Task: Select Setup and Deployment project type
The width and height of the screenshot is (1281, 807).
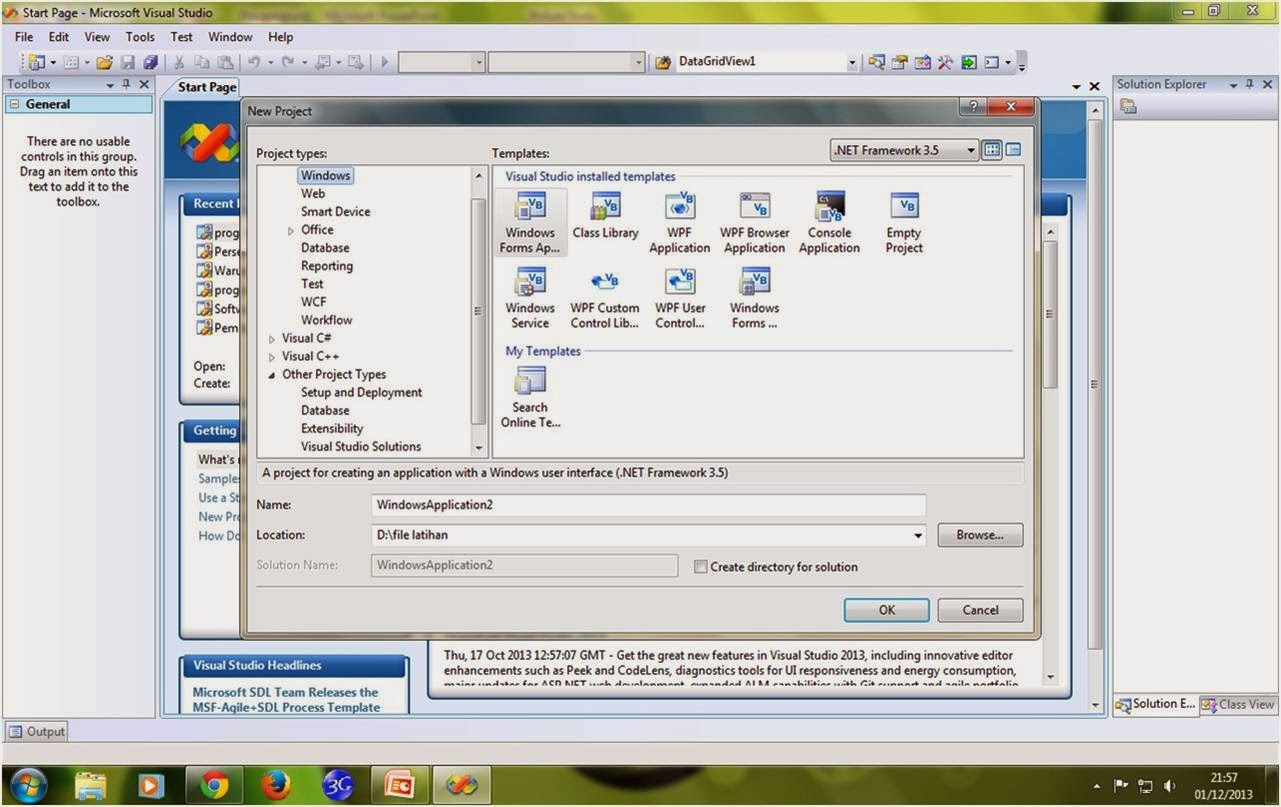Action: (361, 392)
